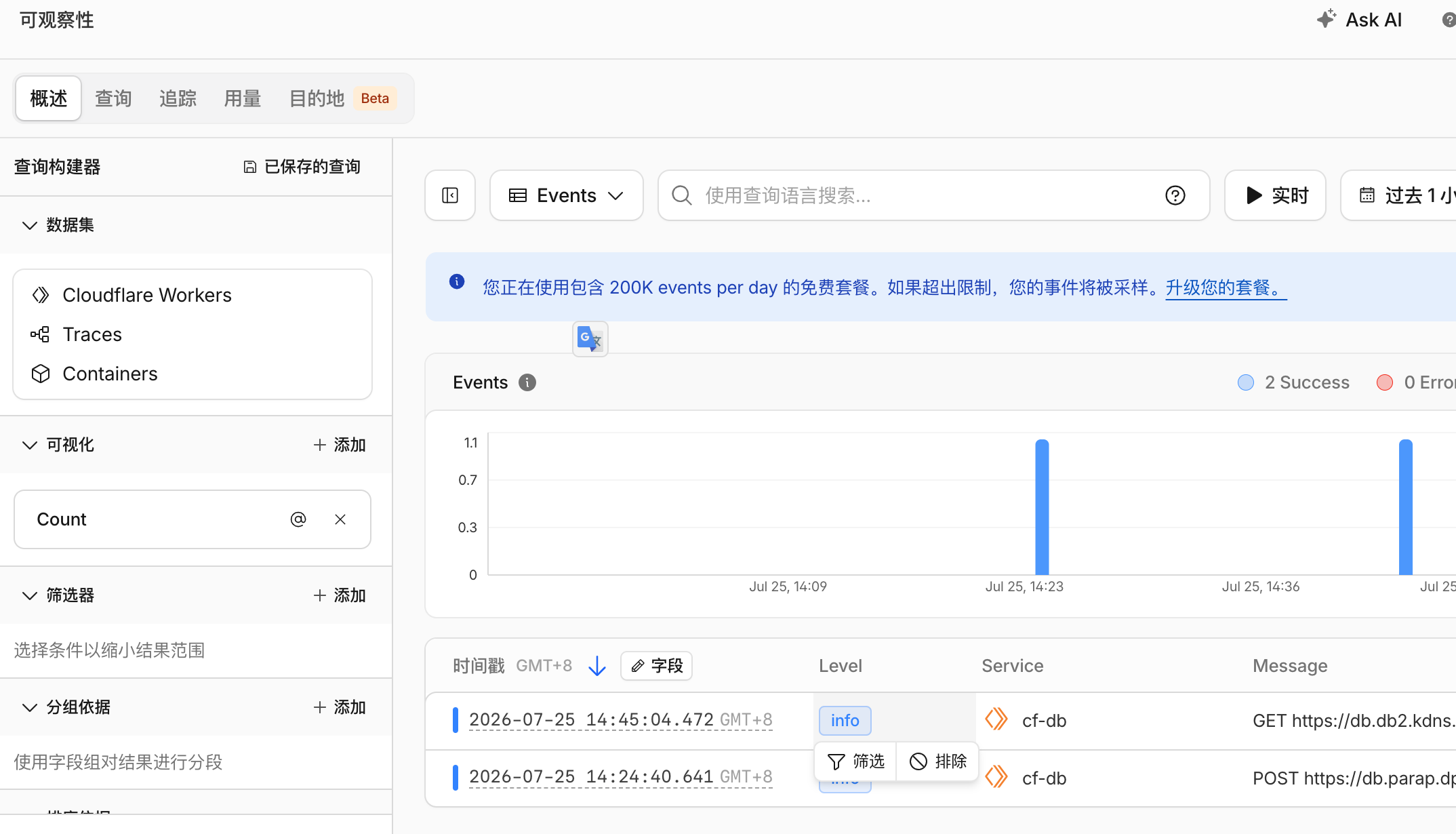Click cf-db service on 14:45:04 row

click(1044, 720)
